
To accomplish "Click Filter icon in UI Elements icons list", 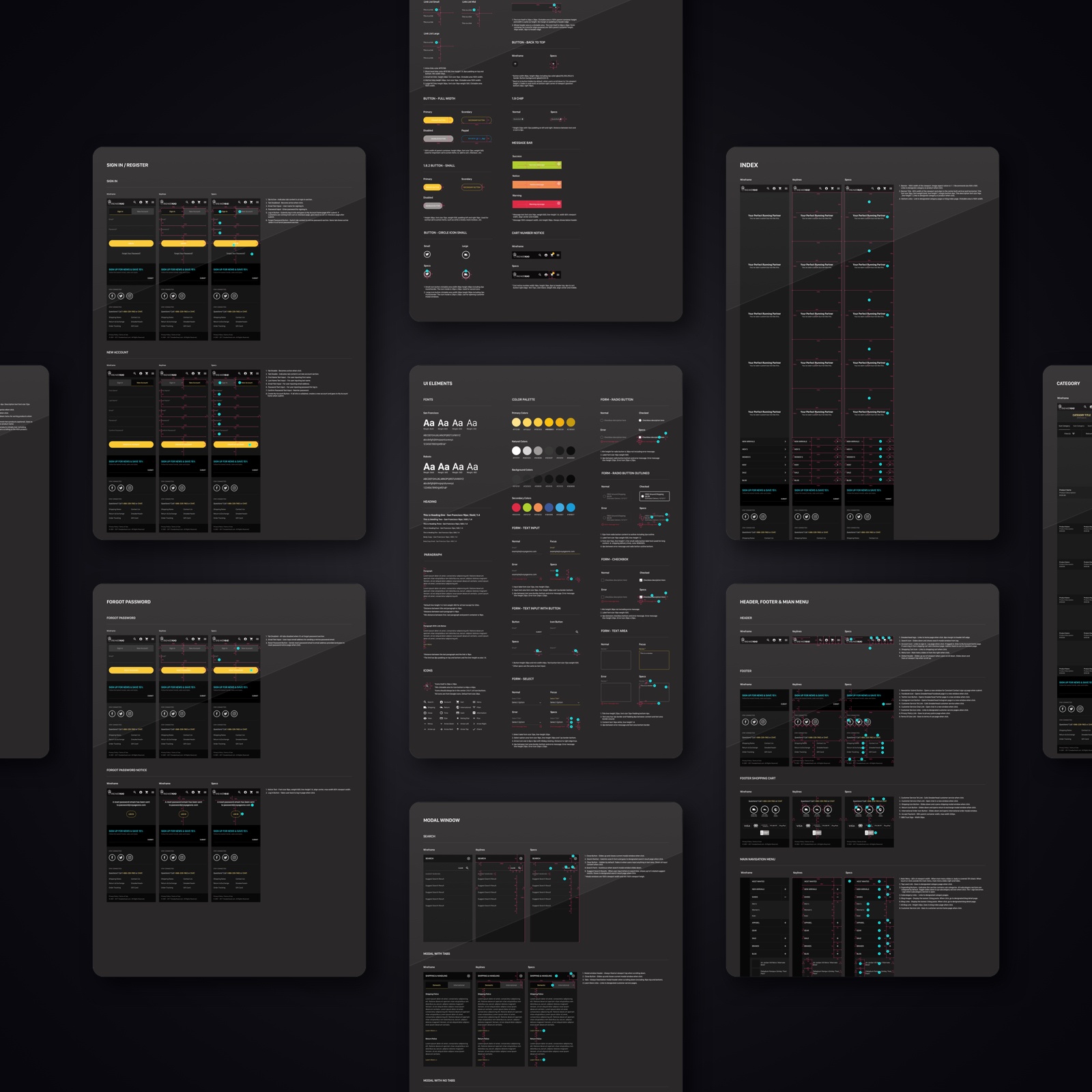I will pyautogui.click(x=474, y=708).
